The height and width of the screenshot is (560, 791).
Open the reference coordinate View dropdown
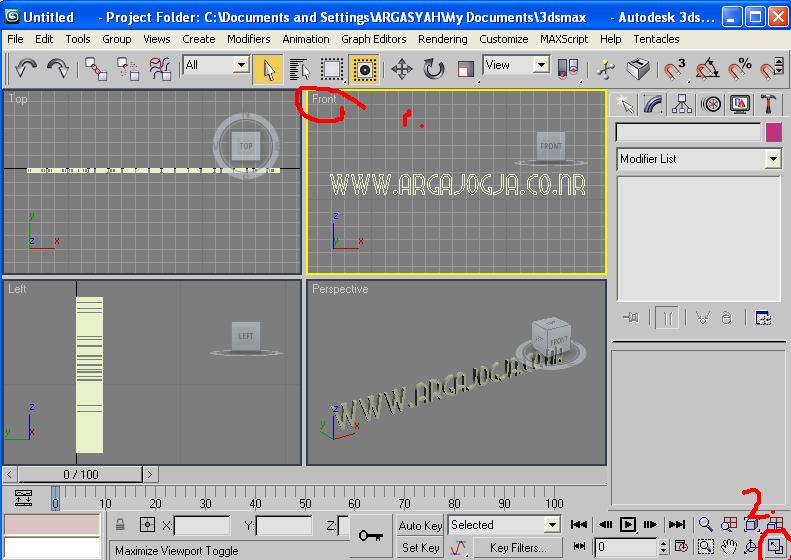541,65
